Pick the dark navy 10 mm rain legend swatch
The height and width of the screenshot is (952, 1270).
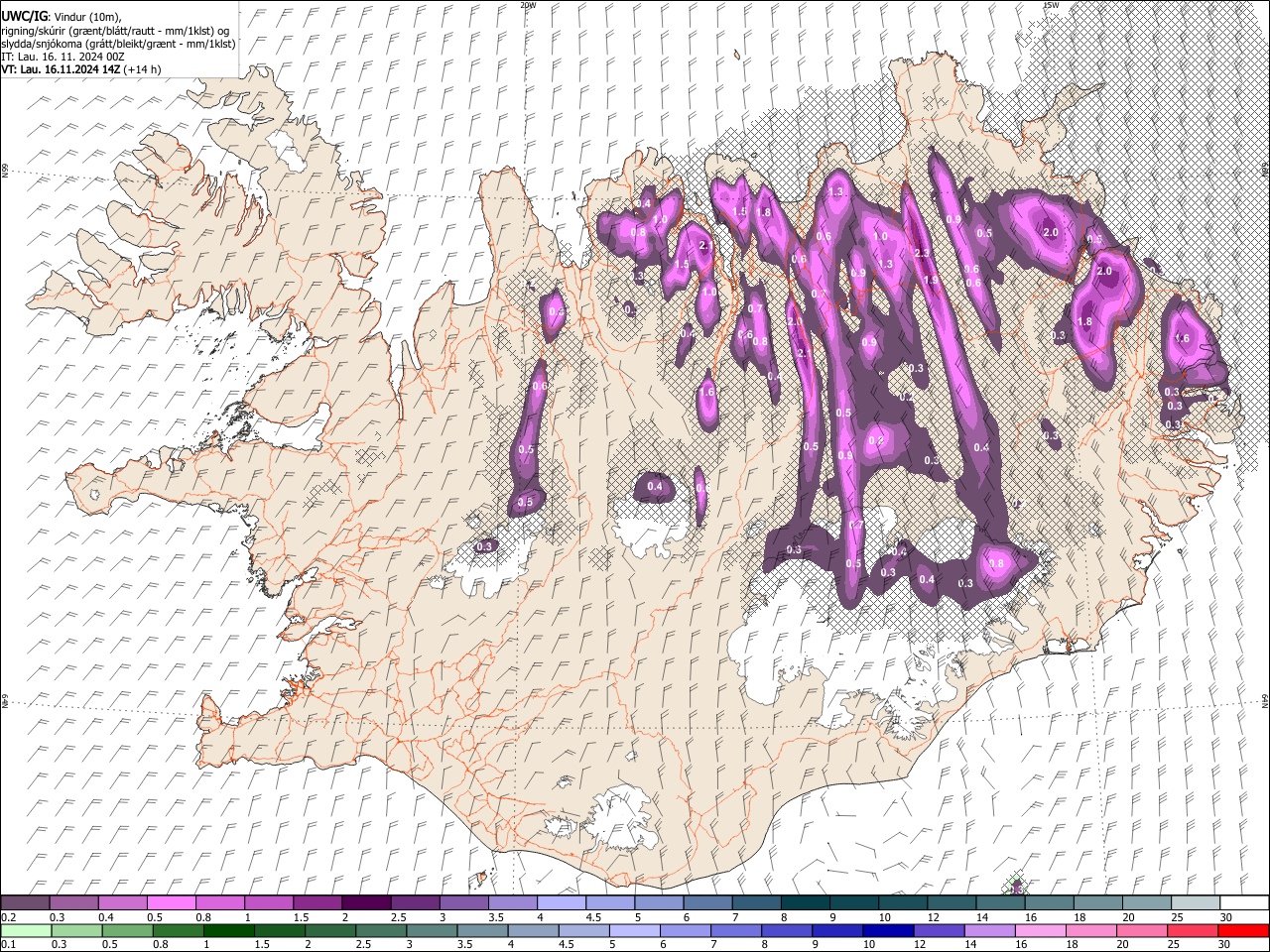[886, 930]
